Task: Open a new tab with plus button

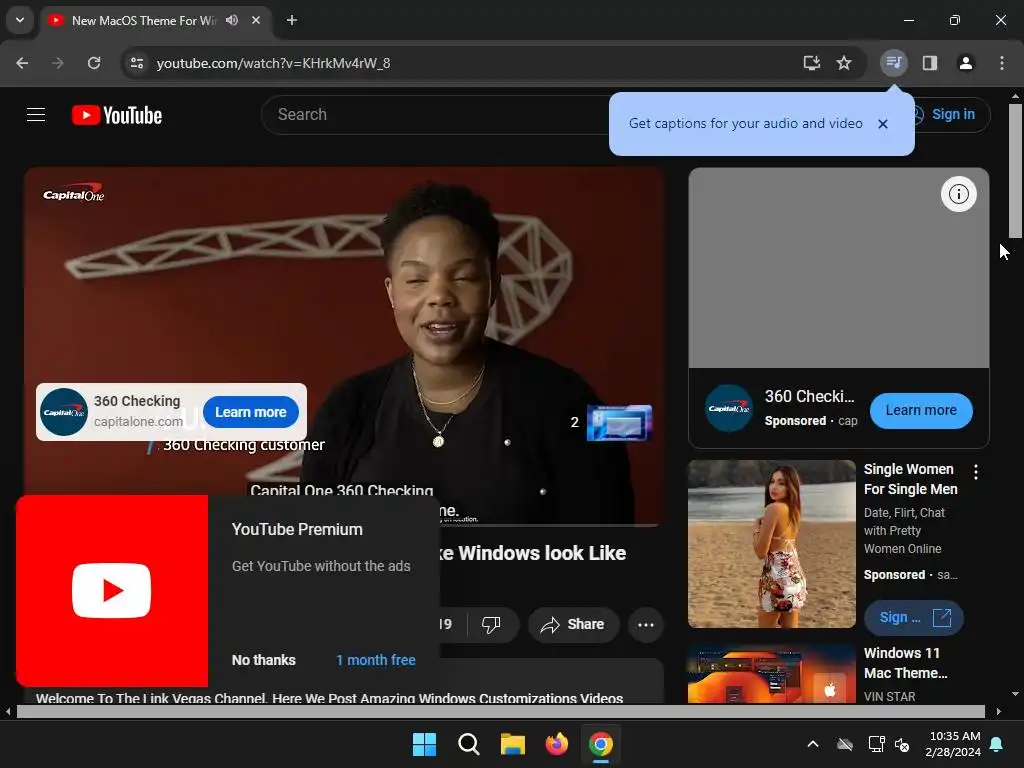Action: (292, 20)
